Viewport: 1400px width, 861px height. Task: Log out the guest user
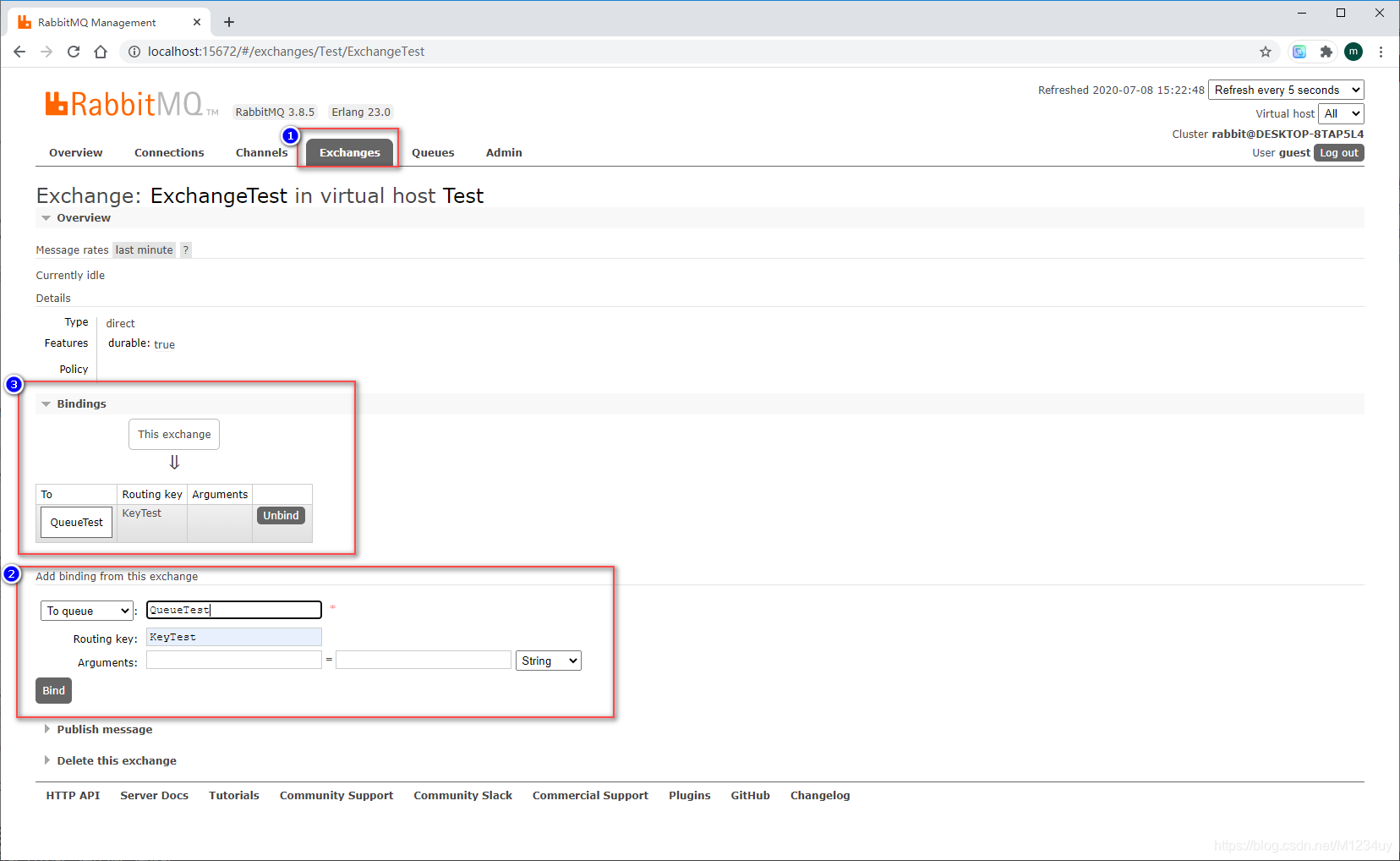pos(1339,153)
